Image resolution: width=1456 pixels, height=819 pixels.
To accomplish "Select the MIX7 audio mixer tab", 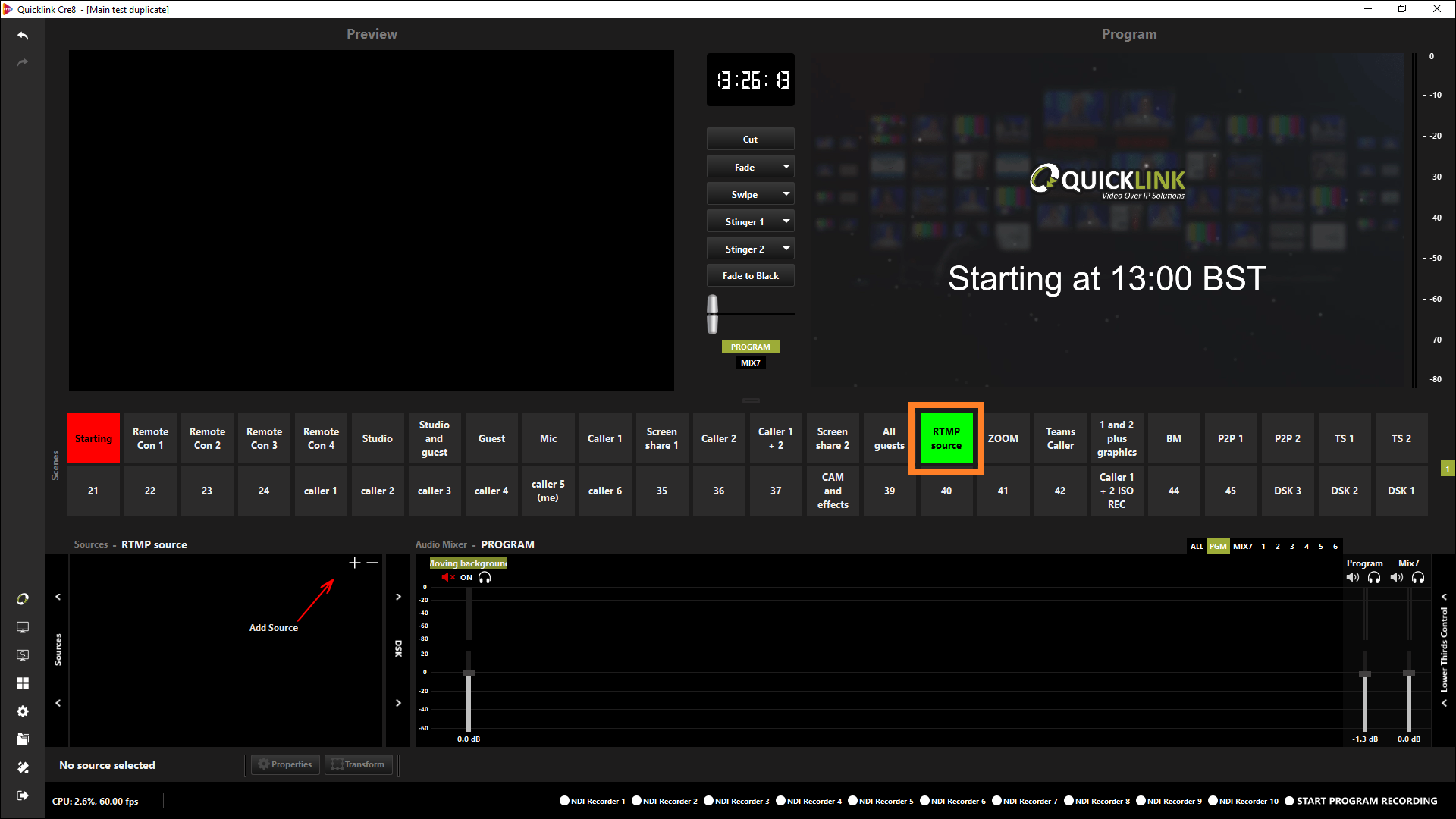I will tap(1243, 546).
